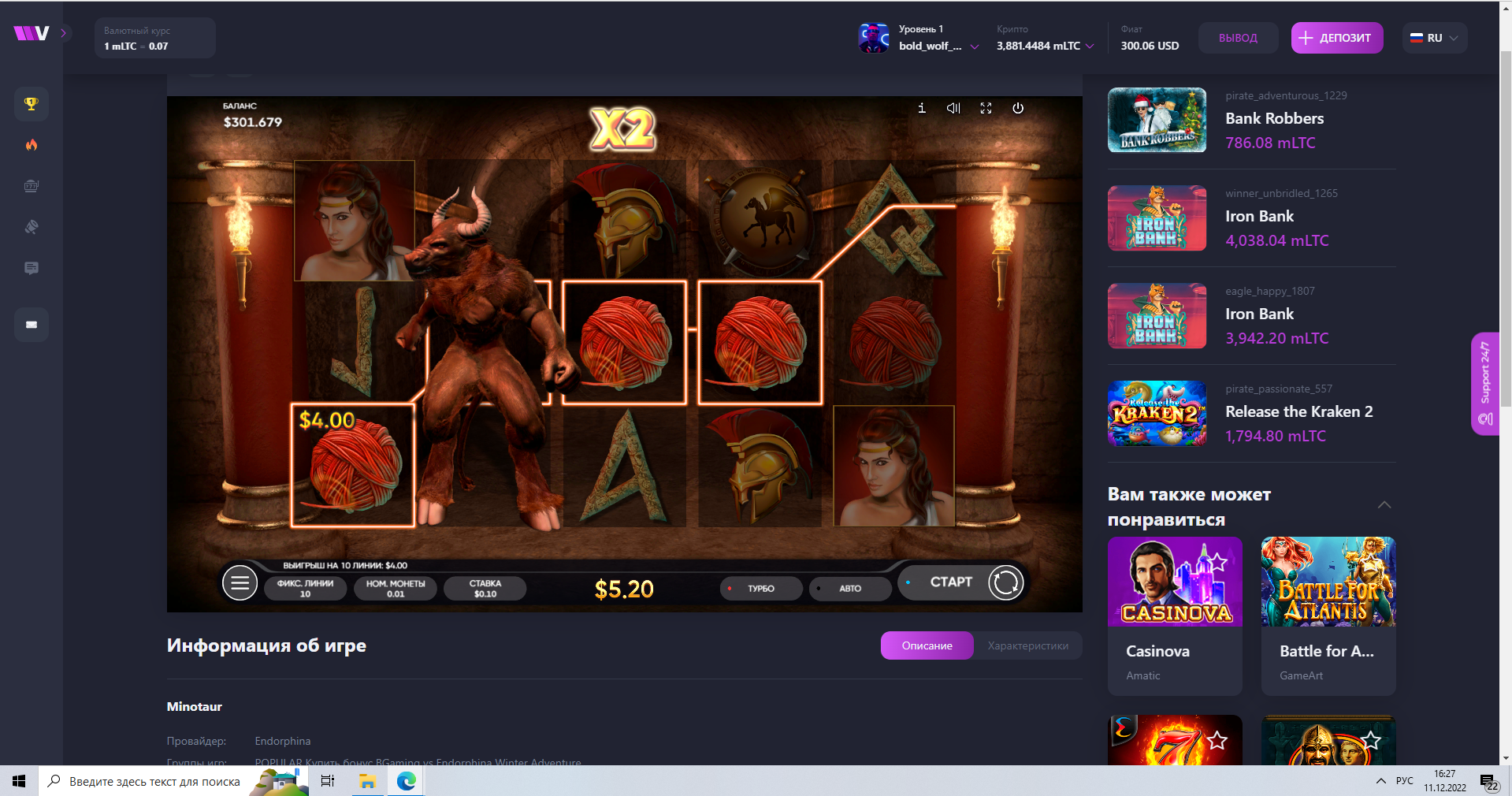The width and height of the screenshot is (1512, 796).
Task: Click the Вывод withdrawal button
Action: click(1238, 38)
